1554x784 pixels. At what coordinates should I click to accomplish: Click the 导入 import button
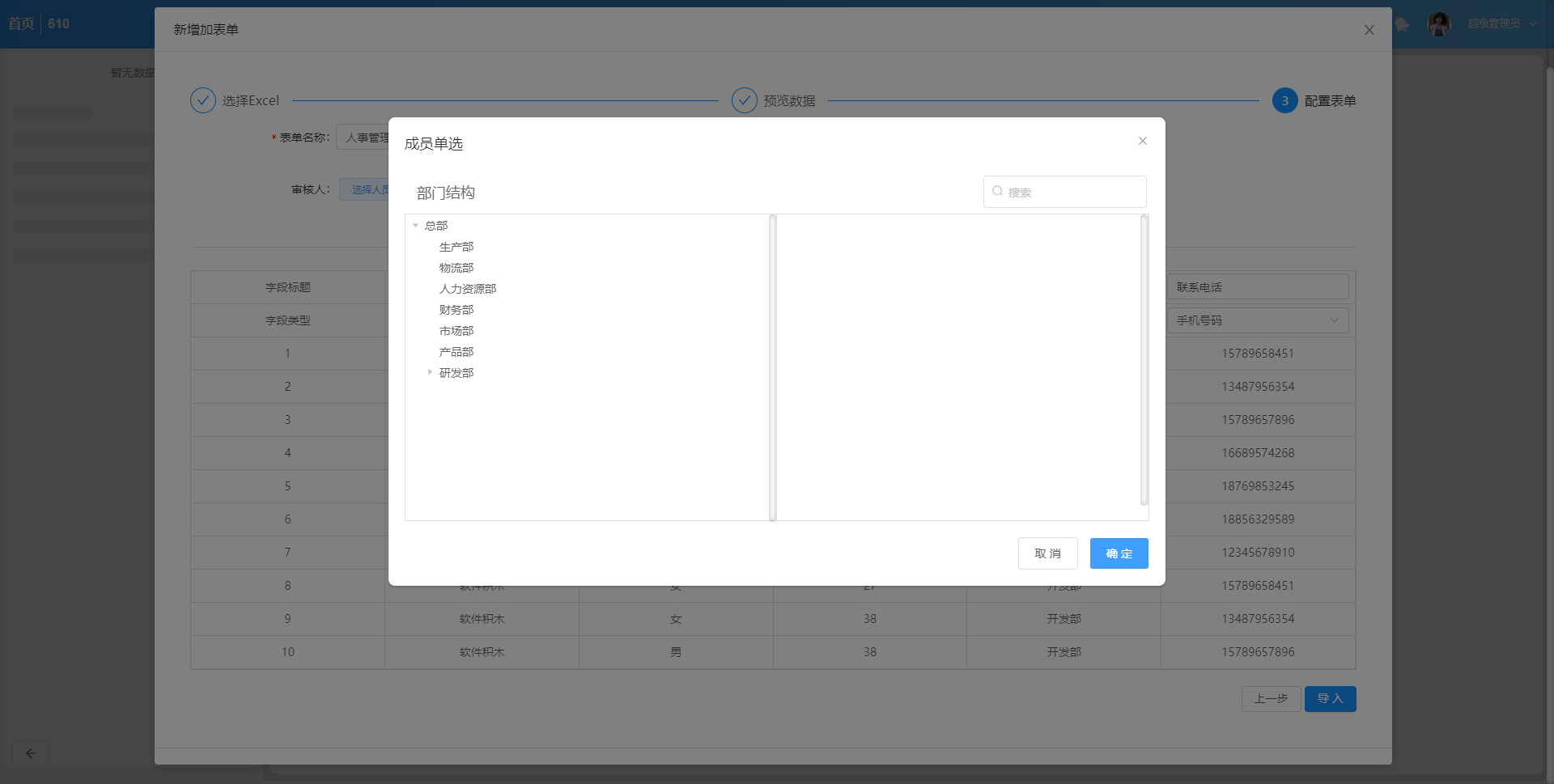tap(1330, 699)
